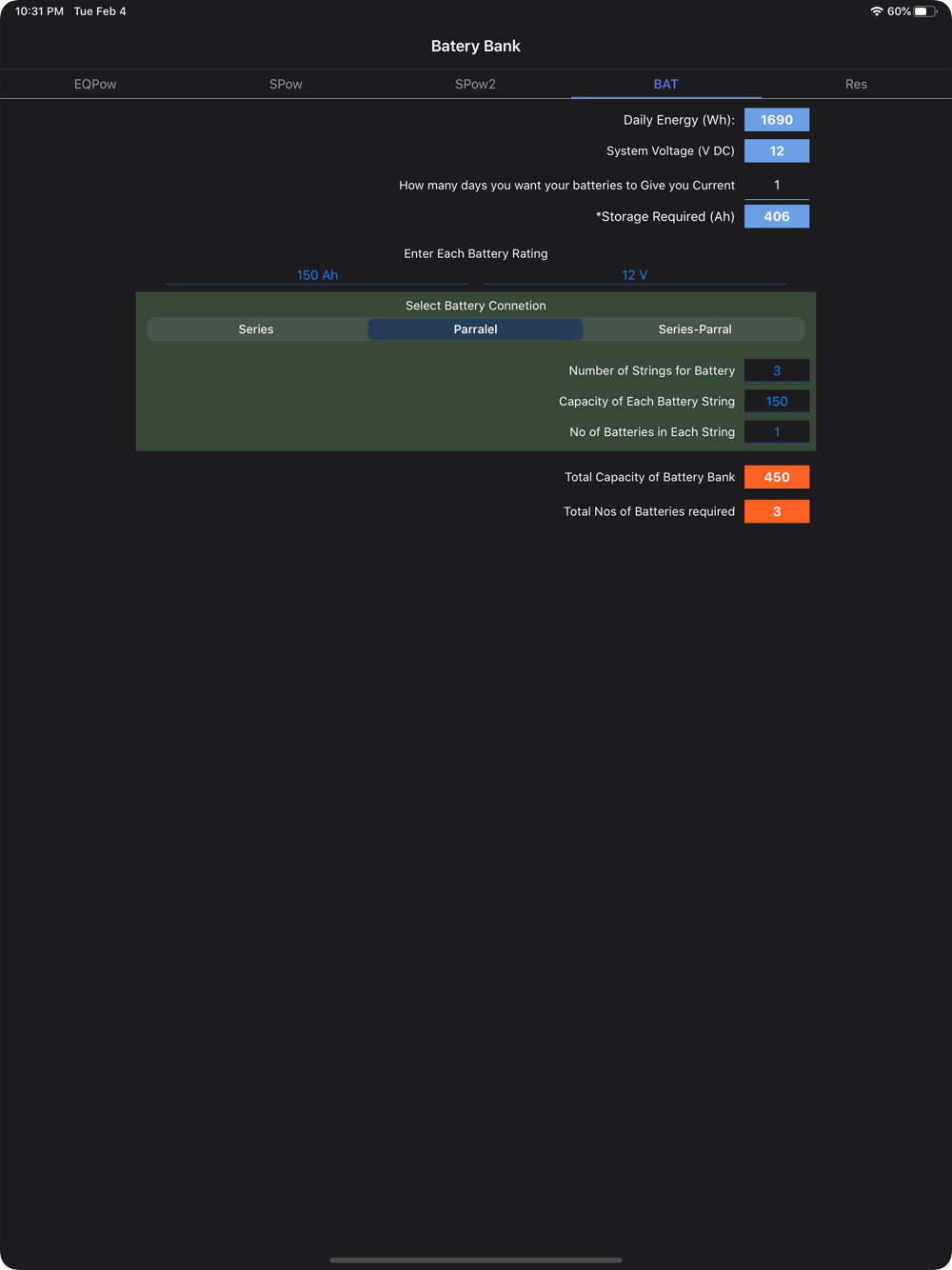Screen dimensions: 952x1270
Task: Tap the Storage Required value 406
Action: (777, 216)
